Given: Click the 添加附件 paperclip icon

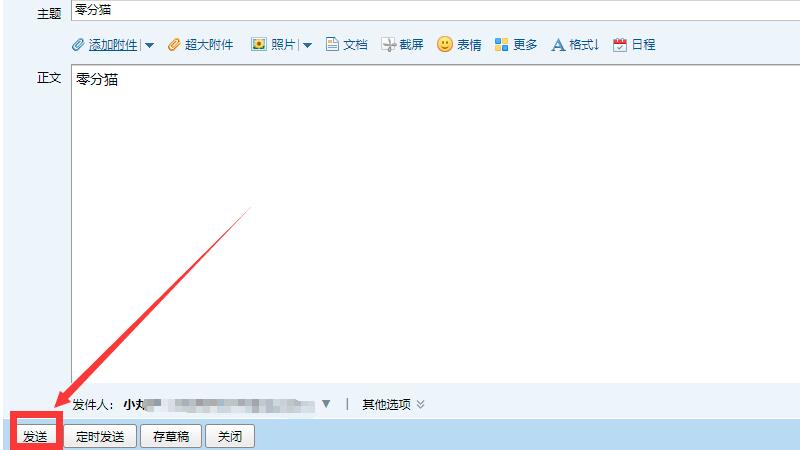Looking at the screenshot, I should 79,45.
